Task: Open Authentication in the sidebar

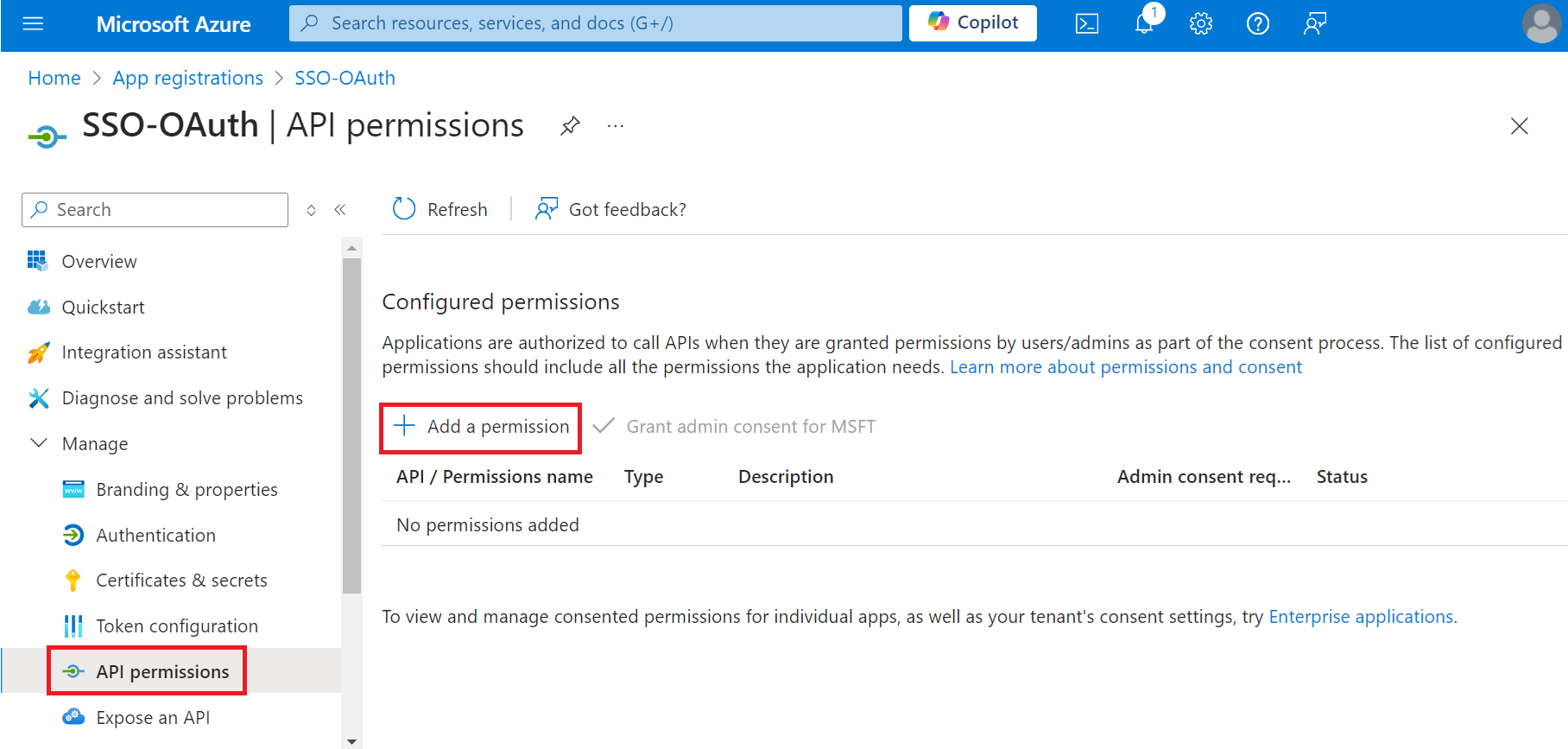Action: point(155,536)
